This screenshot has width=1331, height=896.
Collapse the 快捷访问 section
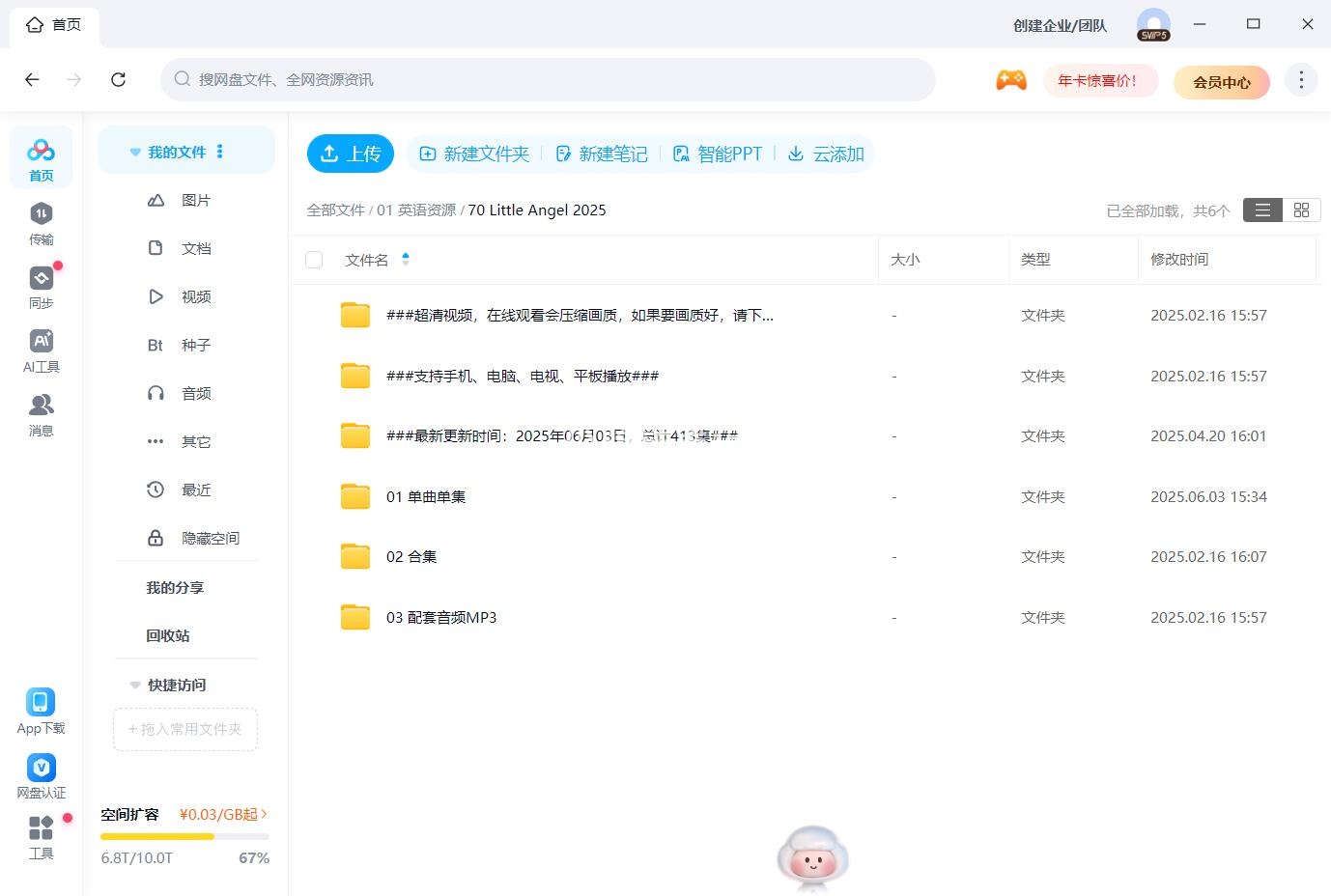click(x=135, y=686)
